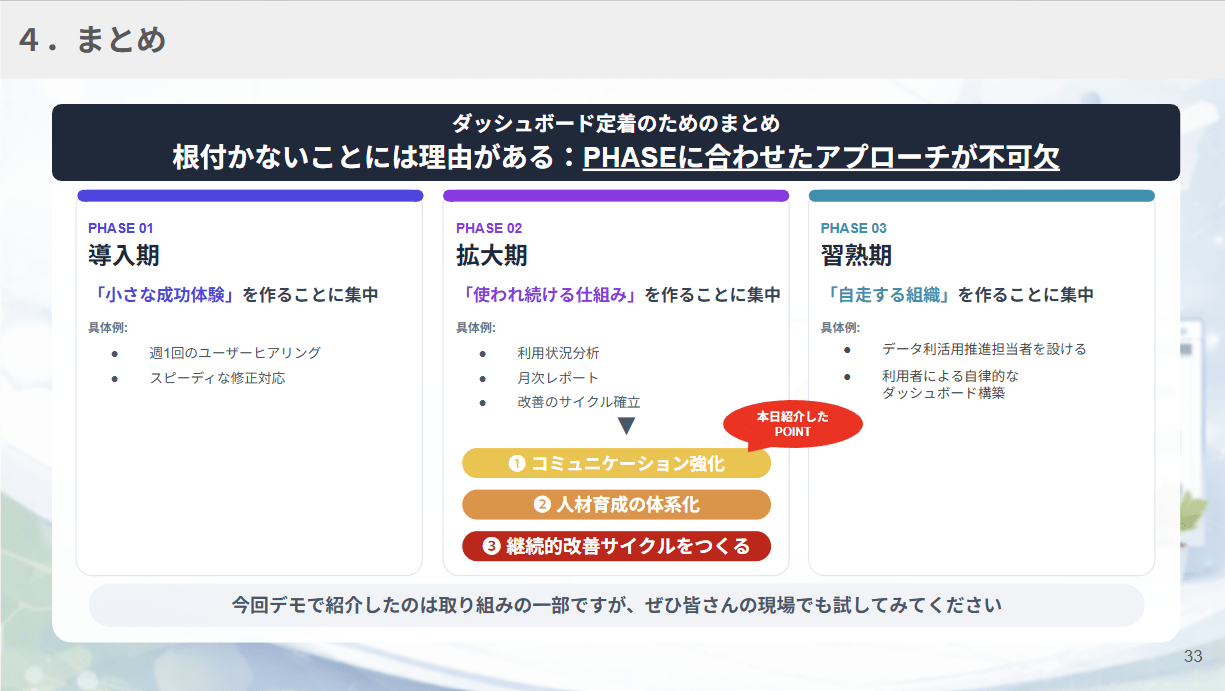Click "具体例:" label in the PHASE 02 card
The height and width of the screenshot is (691, 1225).
click(476, 328)
